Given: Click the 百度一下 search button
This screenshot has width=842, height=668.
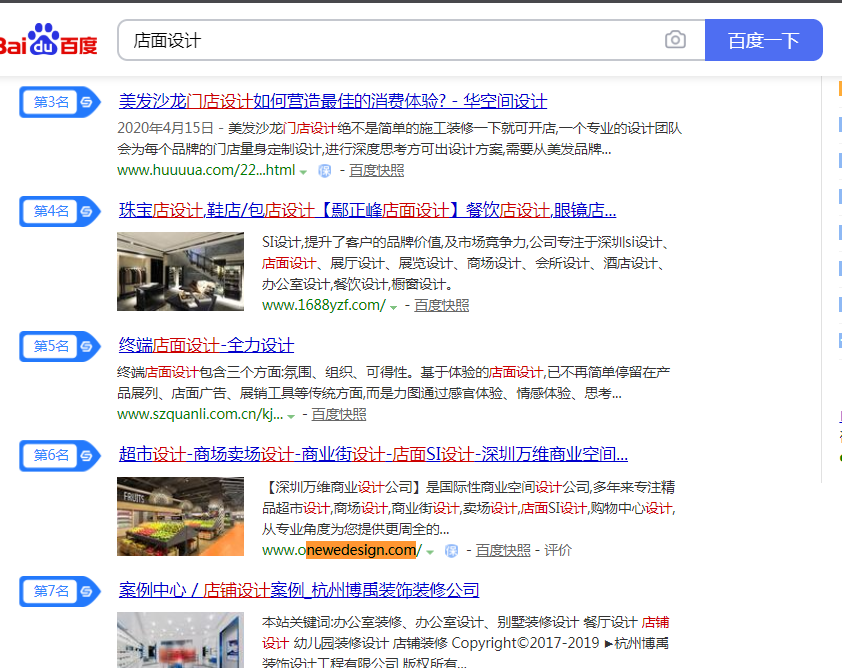Looking at the screenshot, I should pos(763,40).
